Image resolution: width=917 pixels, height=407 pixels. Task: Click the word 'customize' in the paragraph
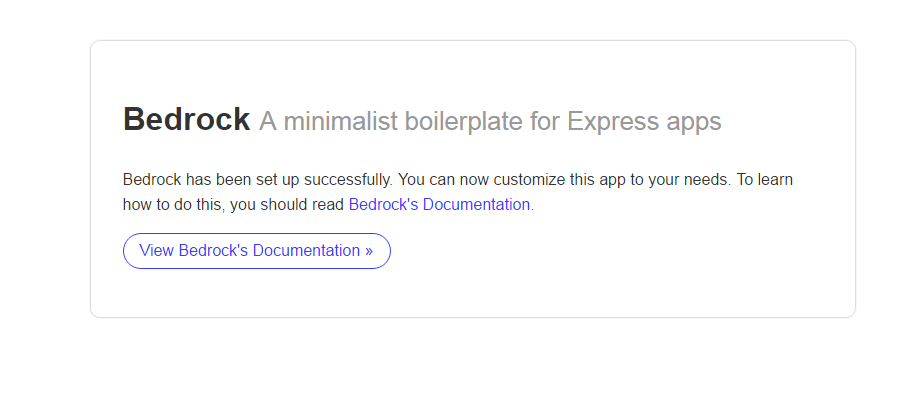coord(529,180)
